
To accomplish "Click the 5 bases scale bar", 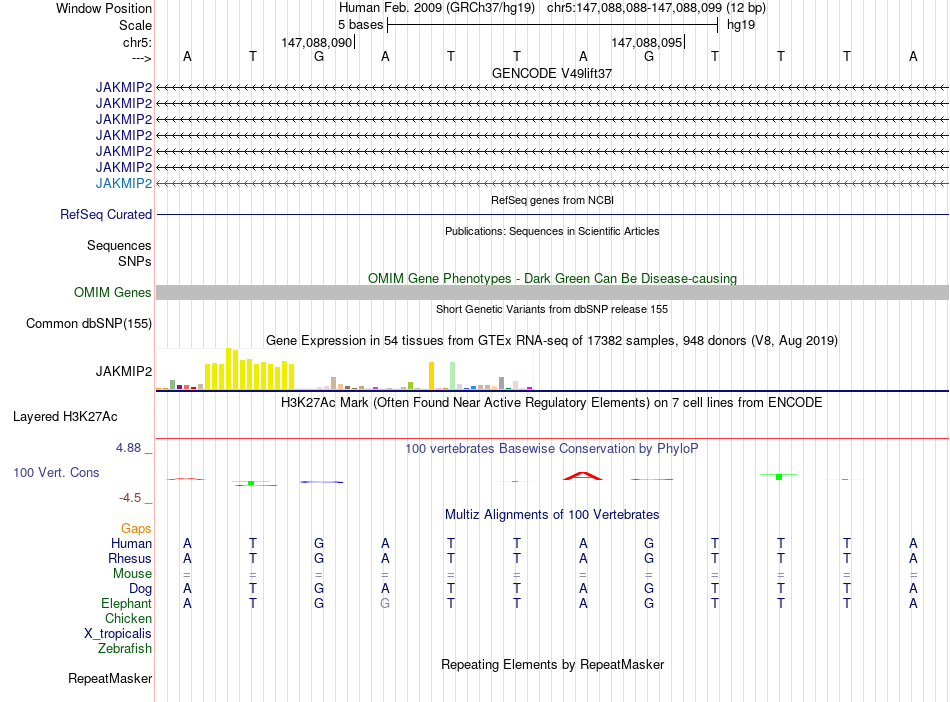I will pos(553,25).
